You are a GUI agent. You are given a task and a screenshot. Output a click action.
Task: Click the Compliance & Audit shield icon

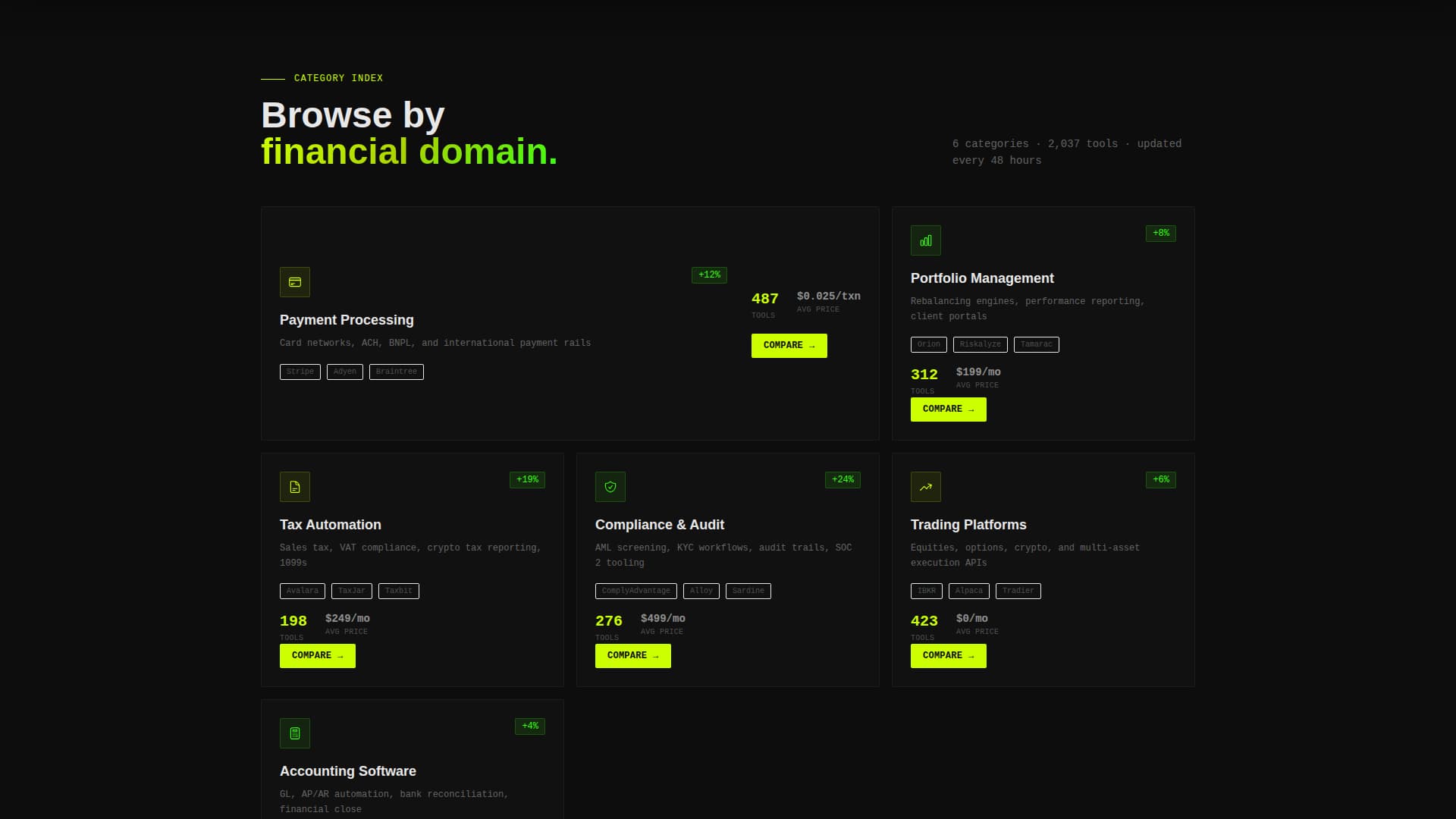pos(610,487)
